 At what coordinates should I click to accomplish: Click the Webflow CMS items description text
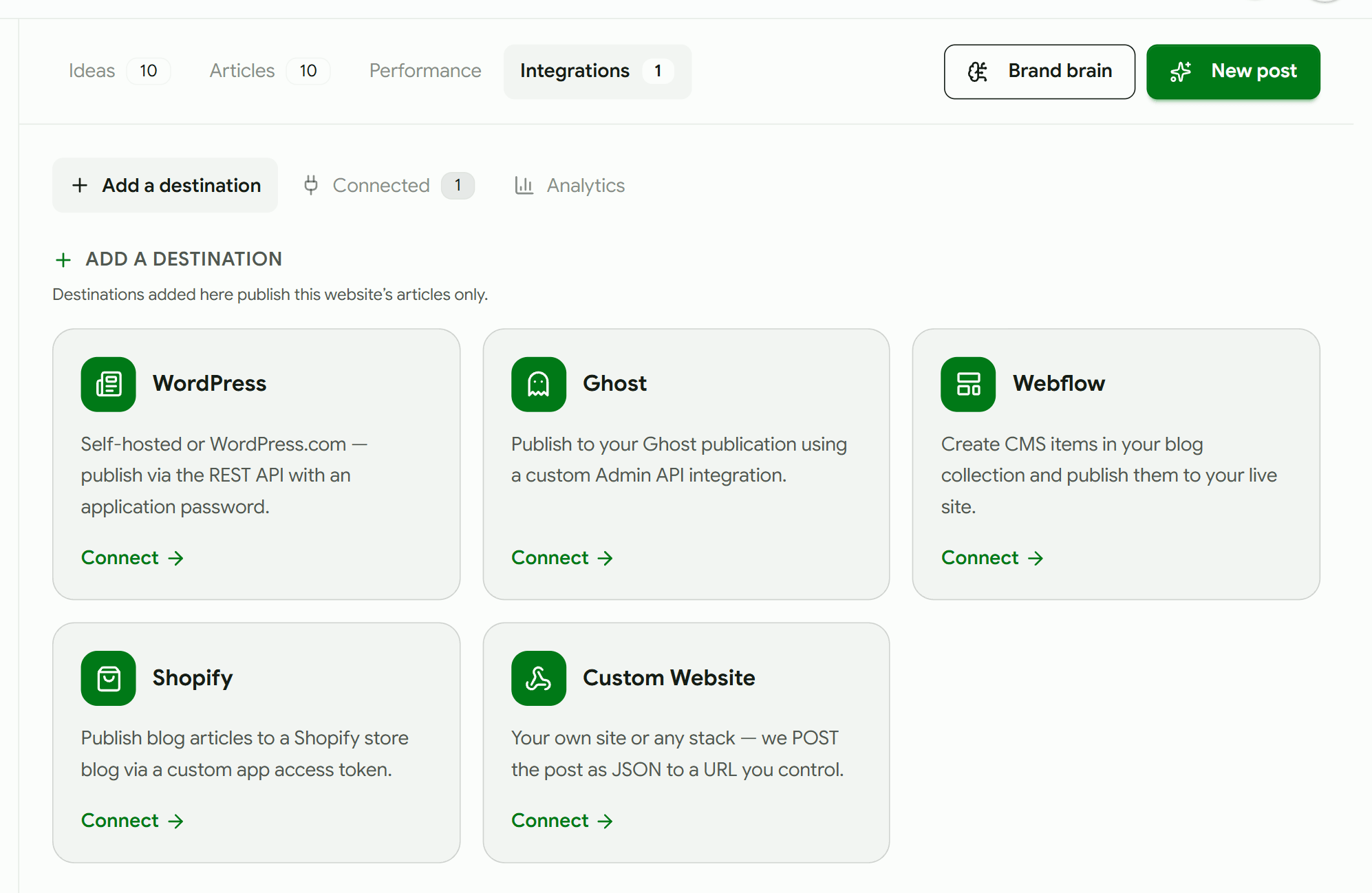(1109, 475)
